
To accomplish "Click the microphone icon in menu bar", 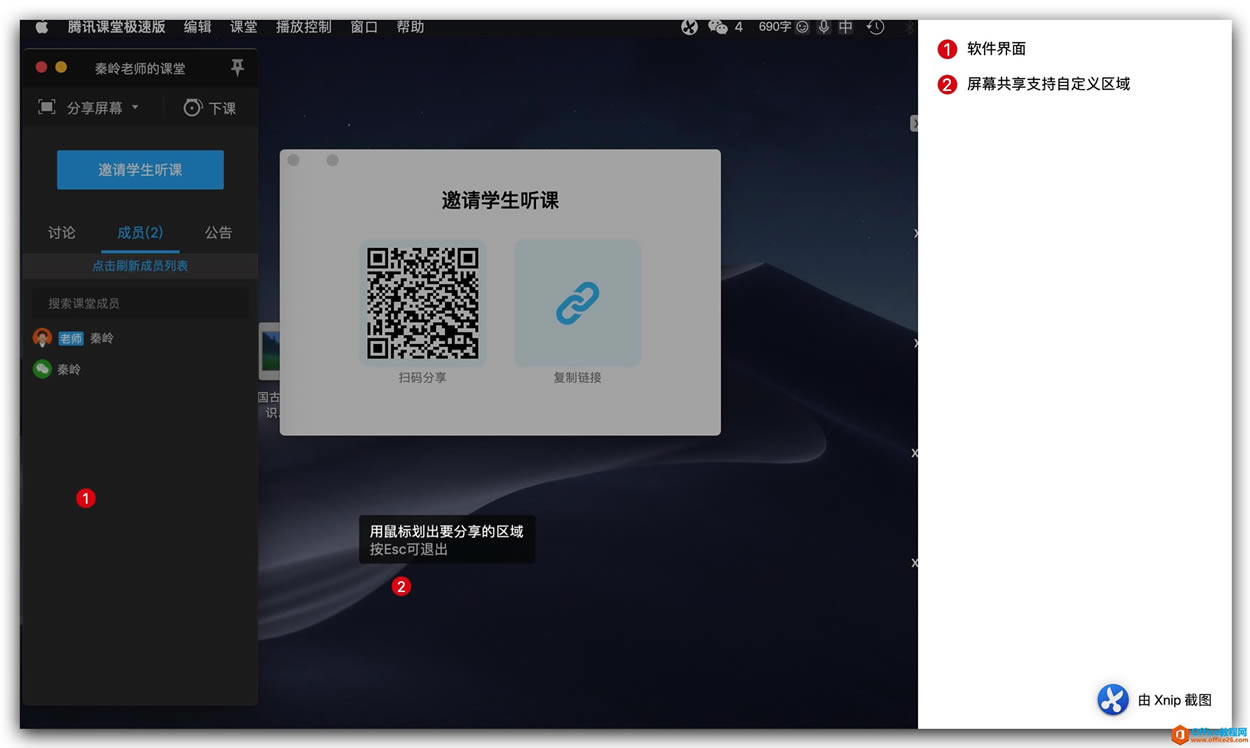I will pyautogui.click(x=824, y=27).
